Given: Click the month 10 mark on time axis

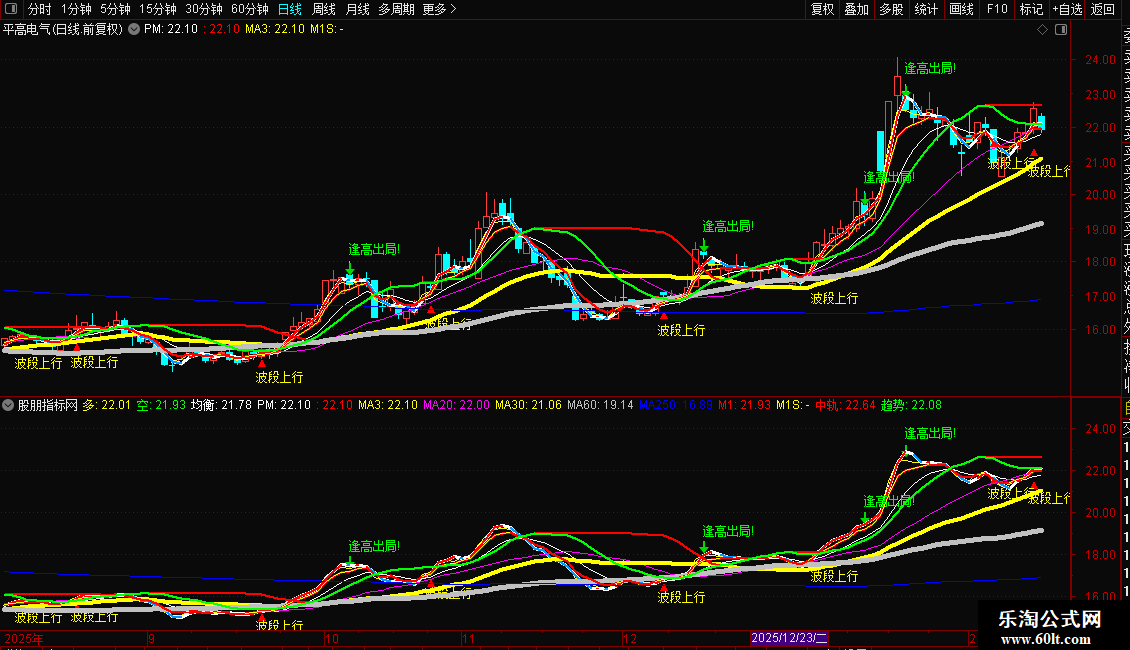Looking at the screenshot, I should 332,638.
